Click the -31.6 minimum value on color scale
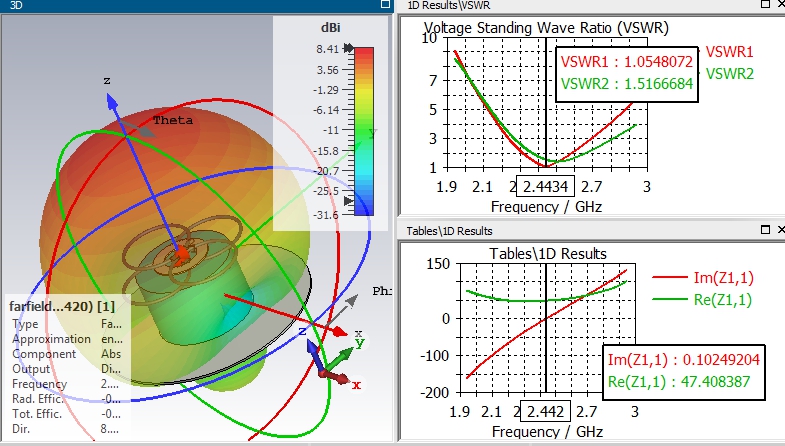This screenshot has height=446, width=785. point(326,215)
